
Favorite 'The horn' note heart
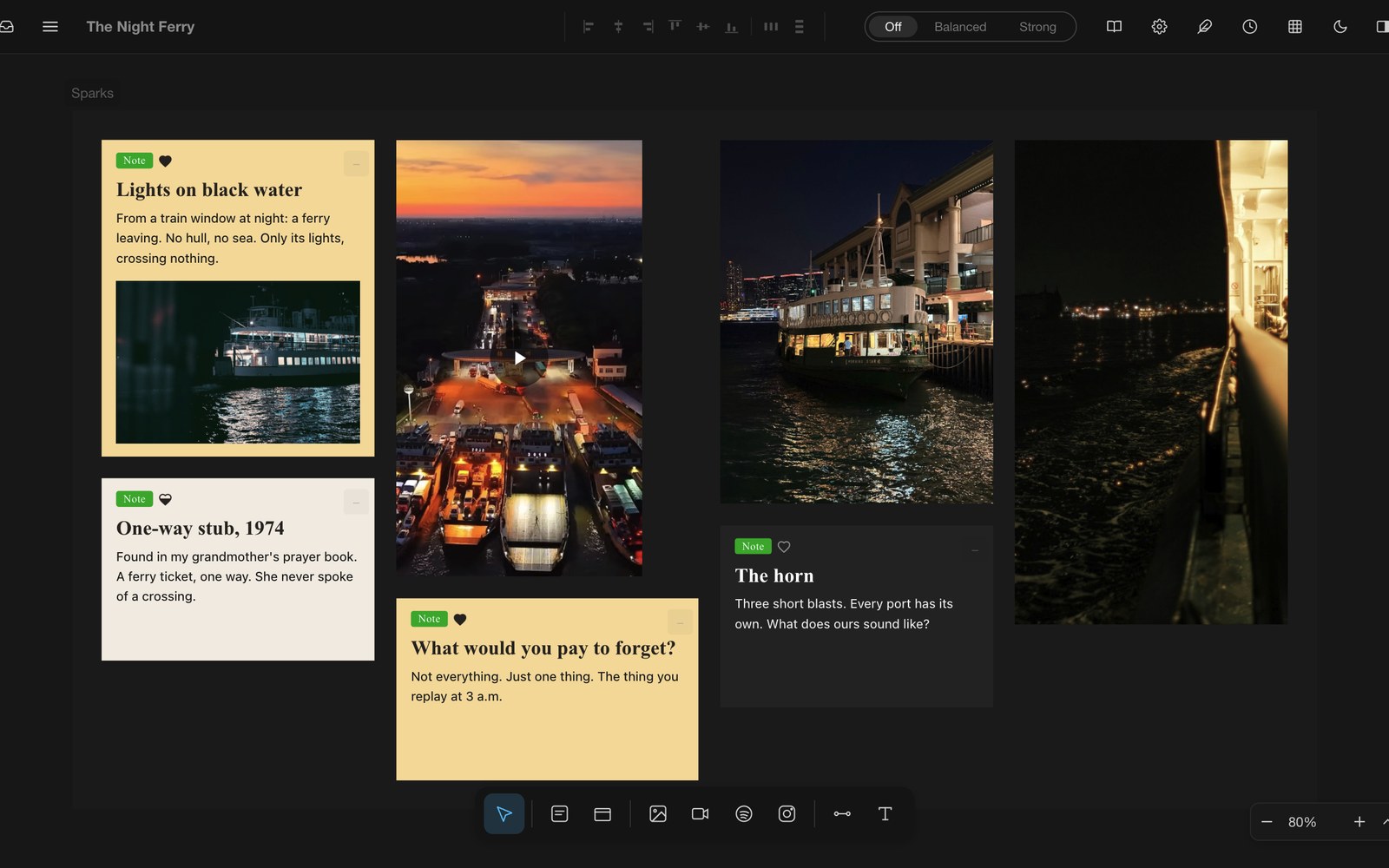click(x=784, y=547)
